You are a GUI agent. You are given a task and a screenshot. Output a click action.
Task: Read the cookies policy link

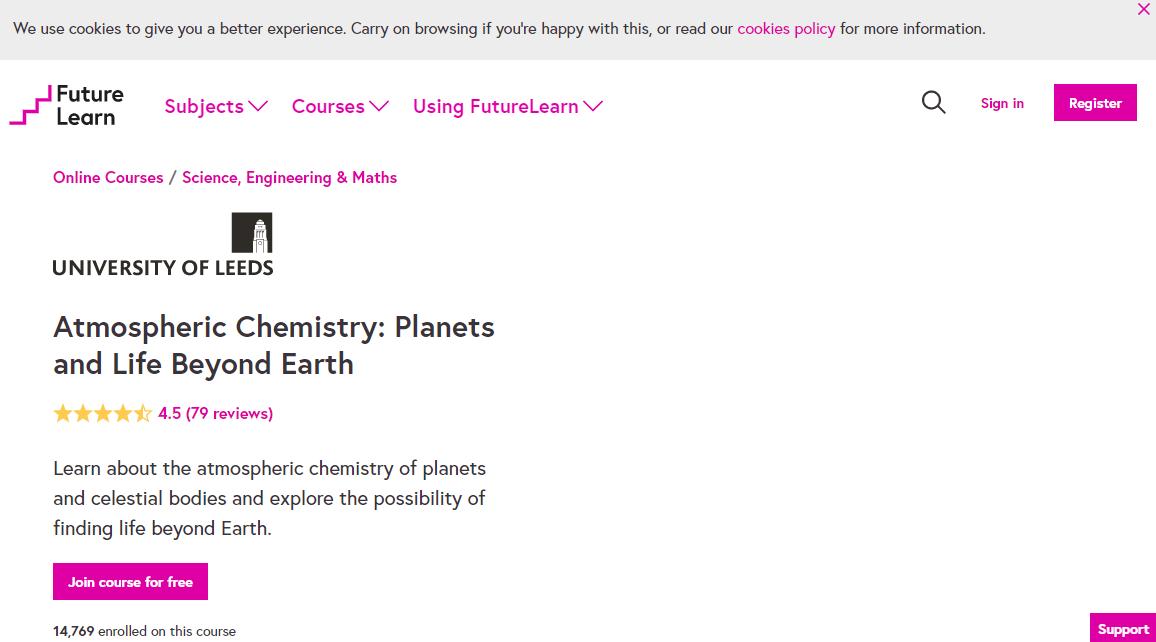point(786,28)
